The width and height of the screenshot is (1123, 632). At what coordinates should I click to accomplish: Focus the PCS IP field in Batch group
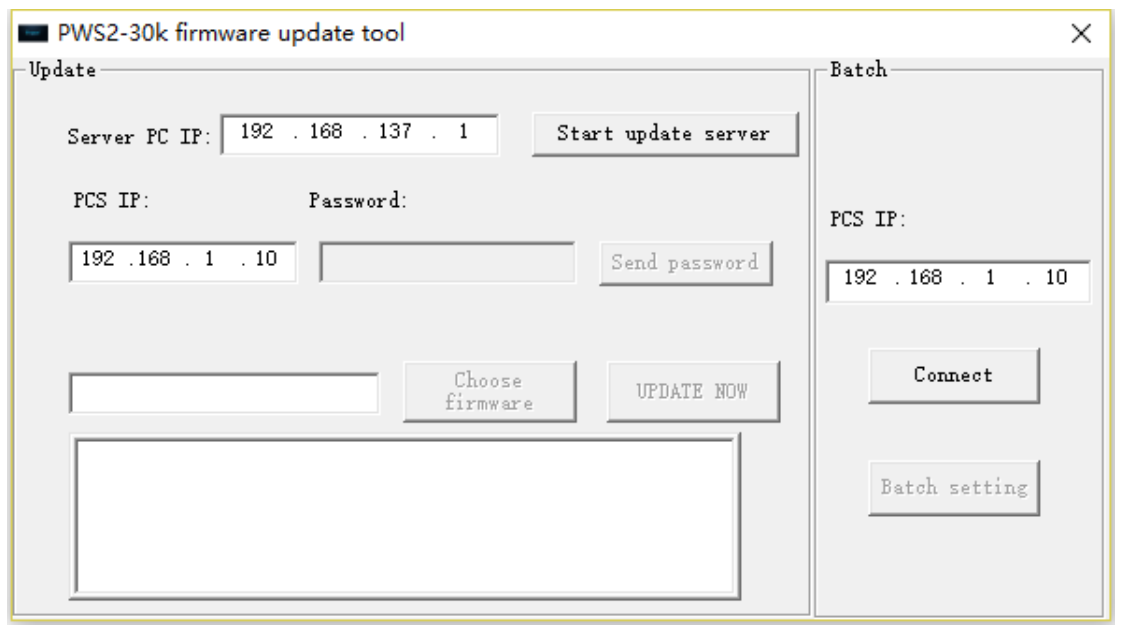point(958,281)
